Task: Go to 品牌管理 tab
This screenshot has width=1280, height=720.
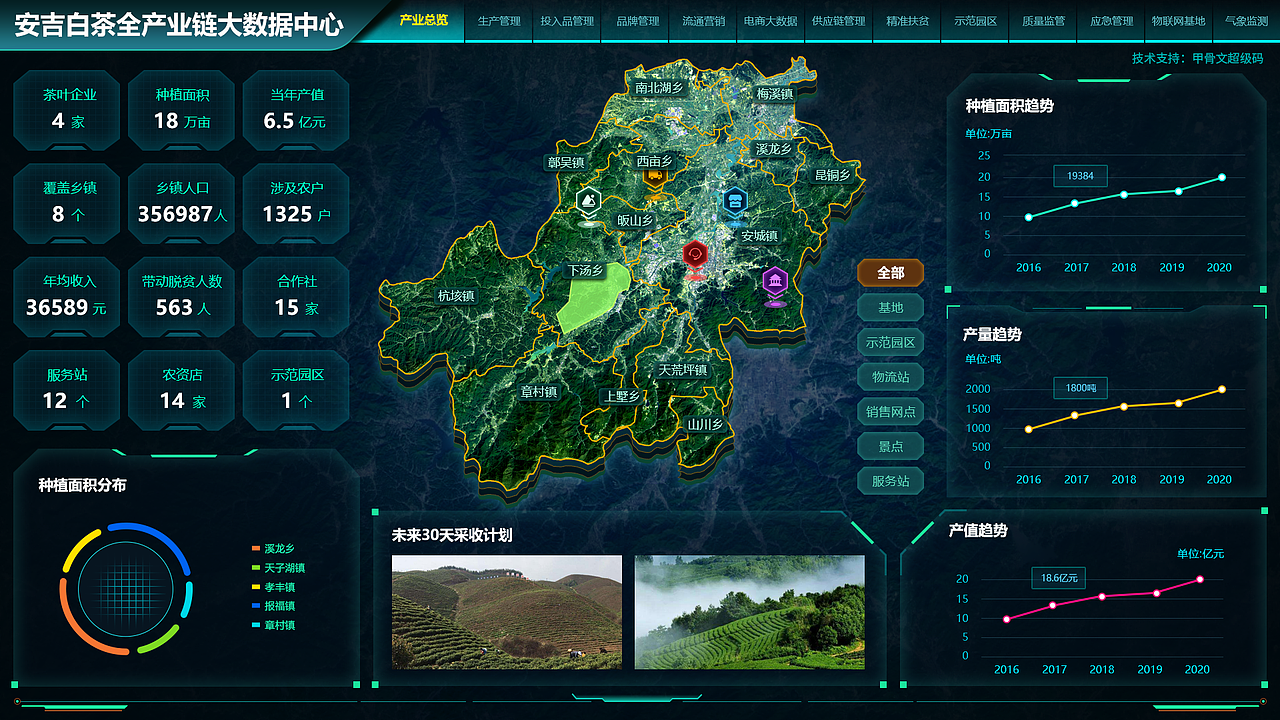Action: tap(636, 21)
